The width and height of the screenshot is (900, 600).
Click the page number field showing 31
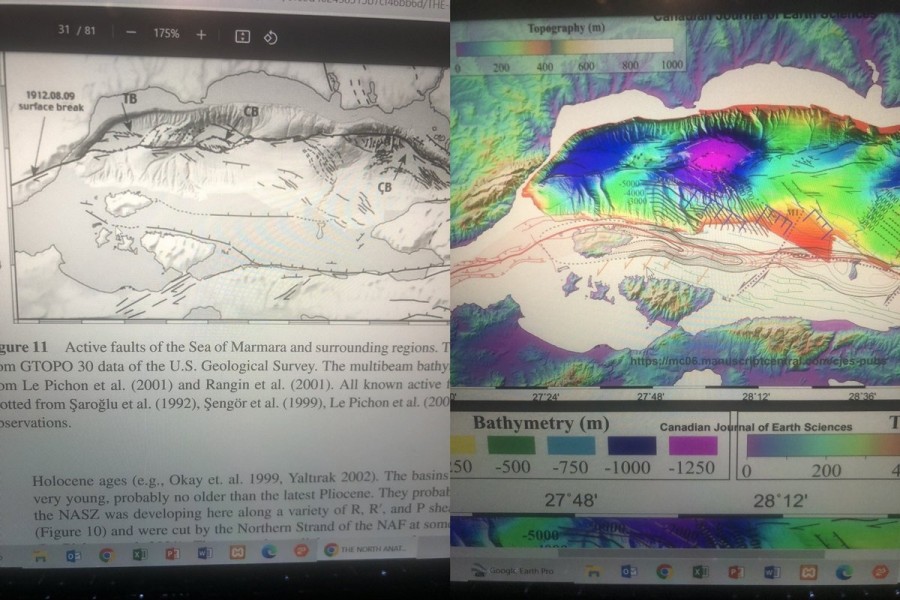[65, 33]
